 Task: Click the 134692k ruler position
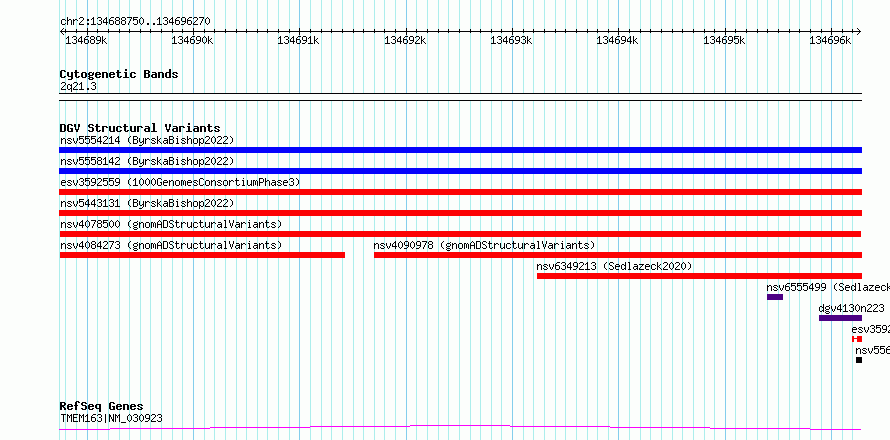pos(405,40)
